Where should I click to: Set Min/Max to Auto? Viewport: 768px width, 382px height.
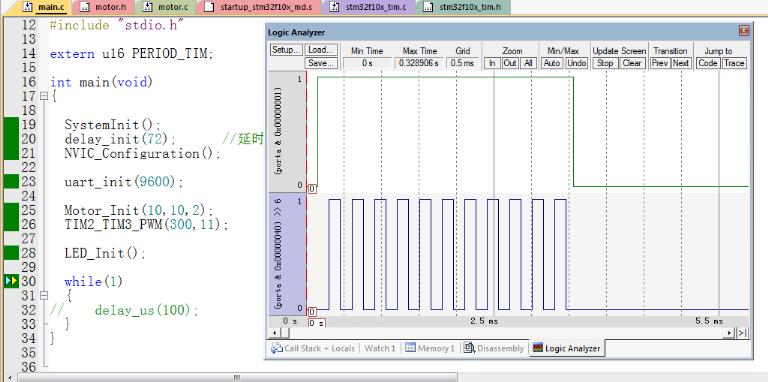click(x=552, y=63)
